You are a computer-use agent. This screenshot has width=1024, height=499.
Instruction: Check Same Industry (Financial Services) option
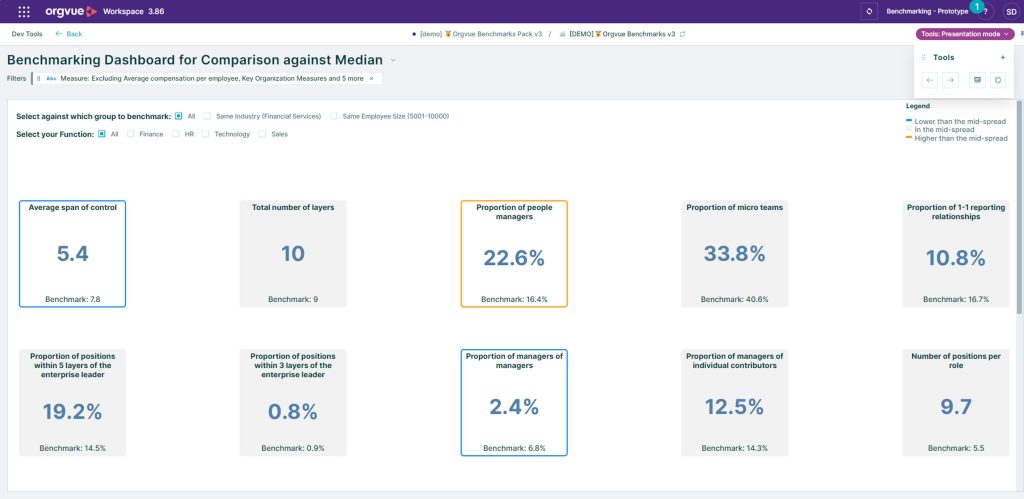pos(208,116)
